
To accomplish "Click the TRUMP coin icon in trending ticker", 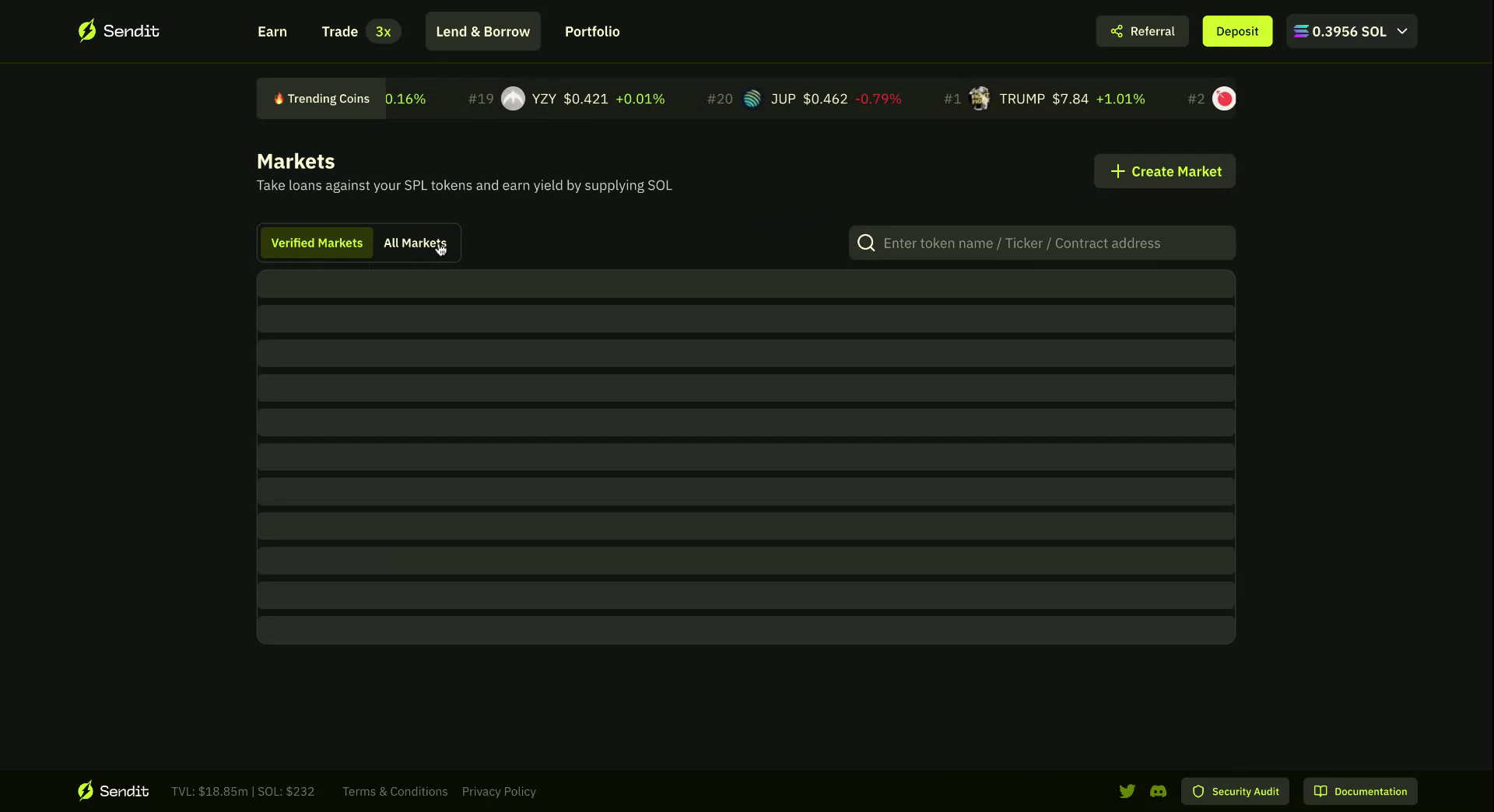I will (980, 98).
